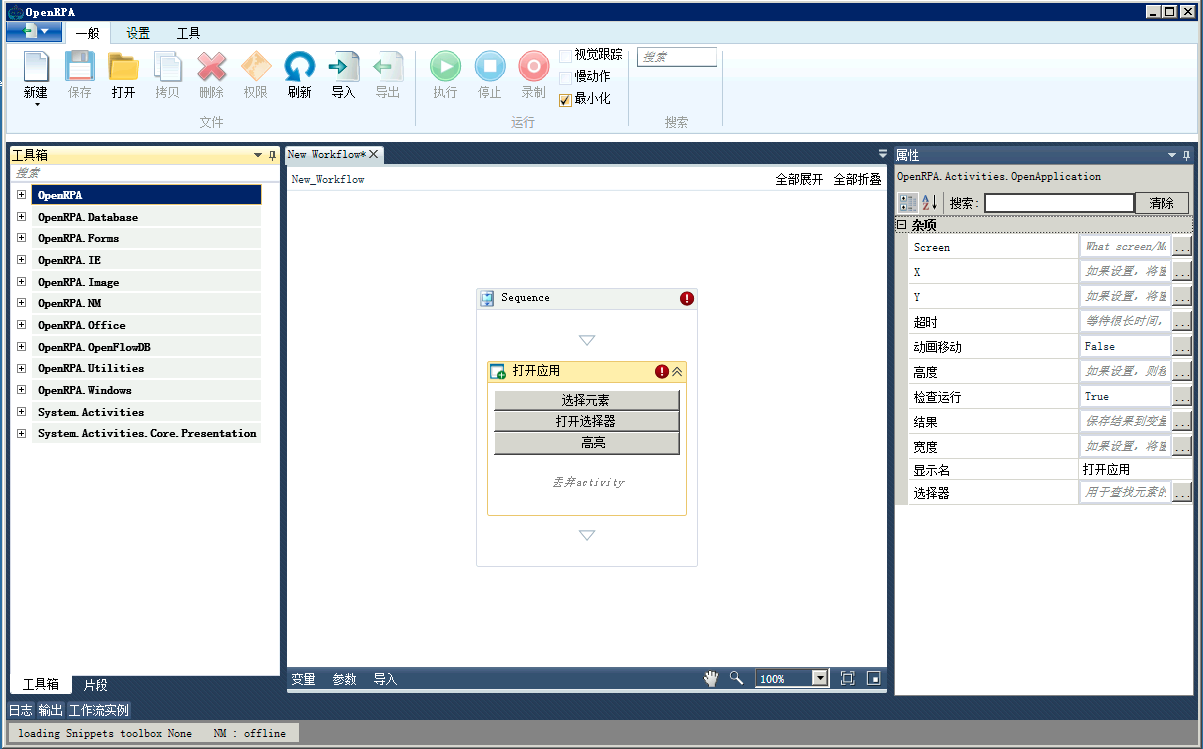Image resolution: width=1203 pixels, height=749 pixels.
Task: Click the 新建 (New) ribbon icon
Action: point(36,66)
